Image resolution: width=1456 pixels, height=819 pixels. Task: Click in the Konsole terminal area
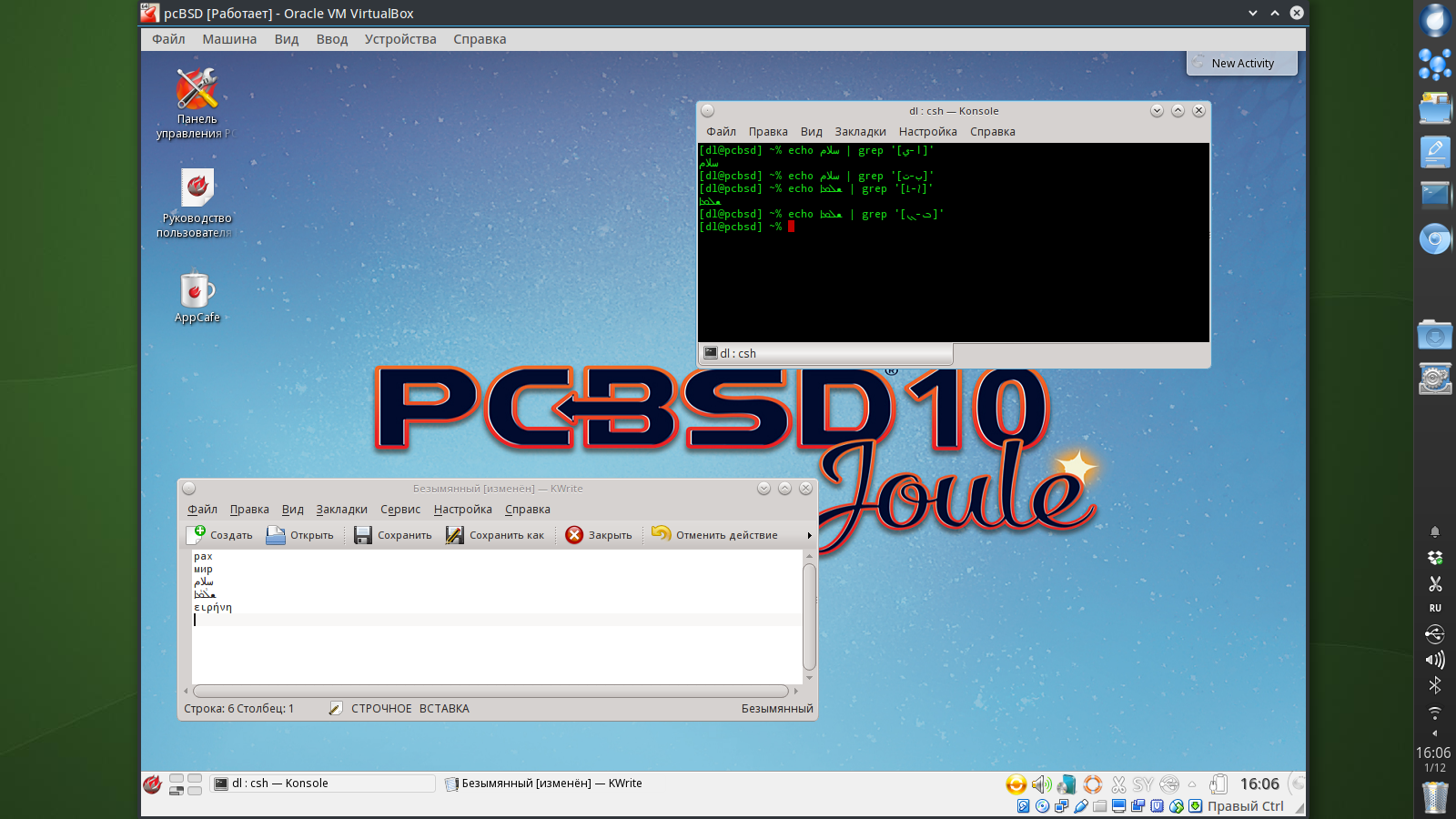pyautogui.click(x=954, y=242)
